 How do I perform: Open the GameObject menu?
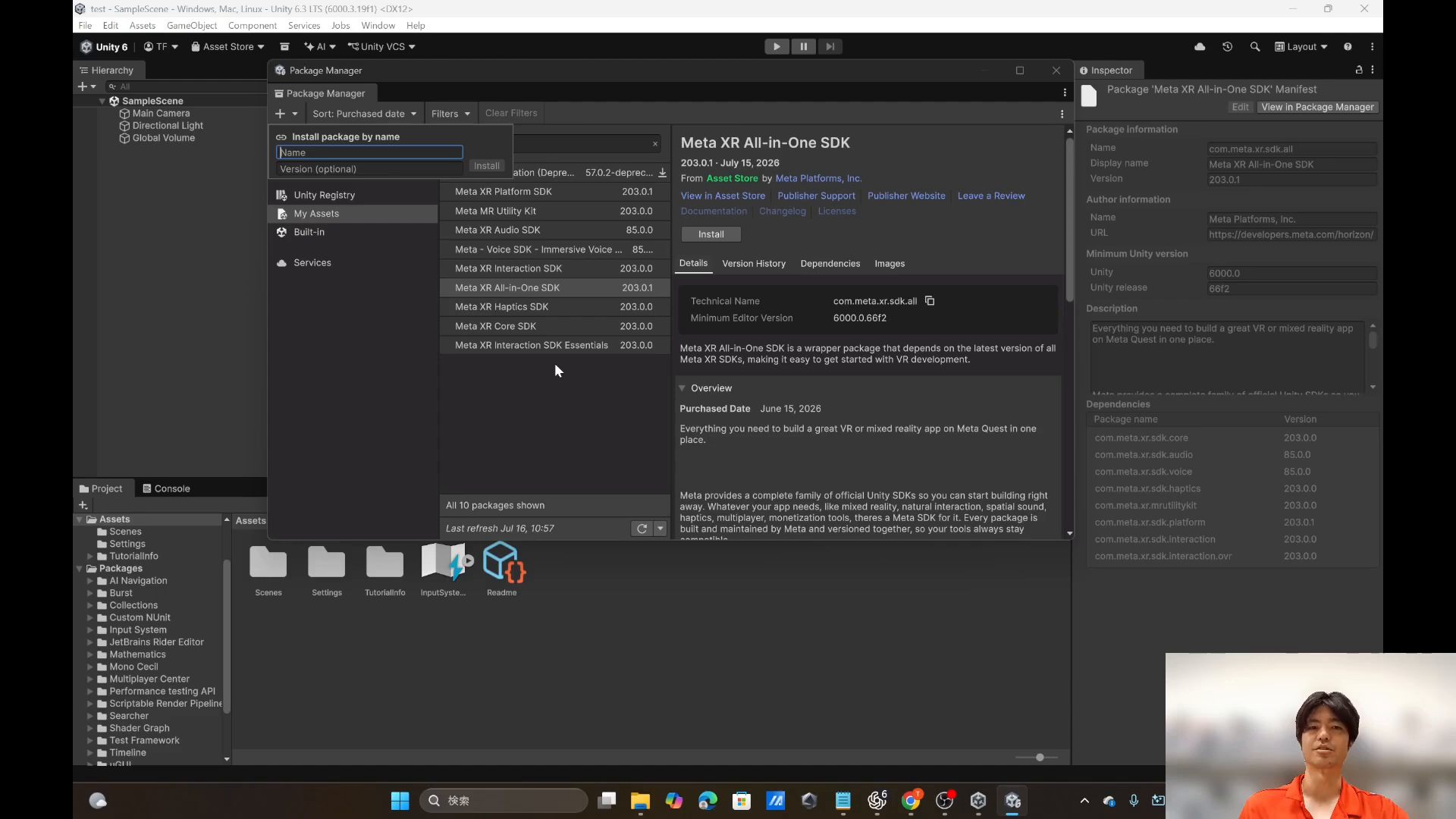click(192, 26)
